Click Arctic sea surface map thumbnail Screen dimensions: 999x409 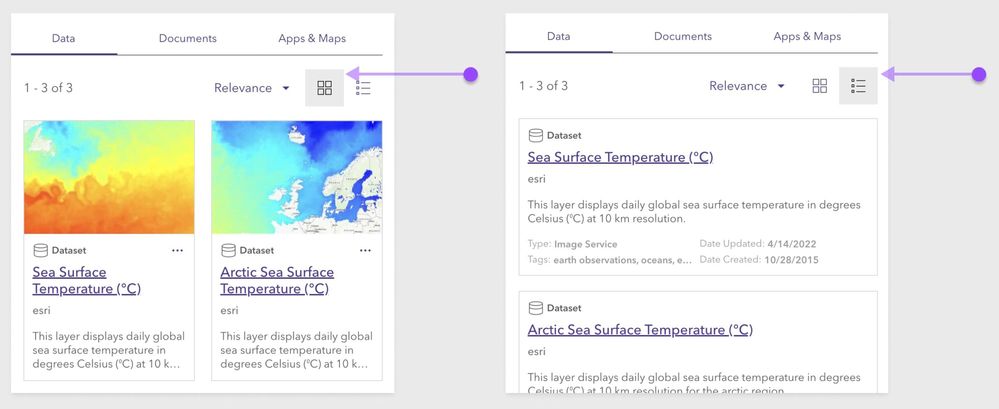[x=296, y=177]
